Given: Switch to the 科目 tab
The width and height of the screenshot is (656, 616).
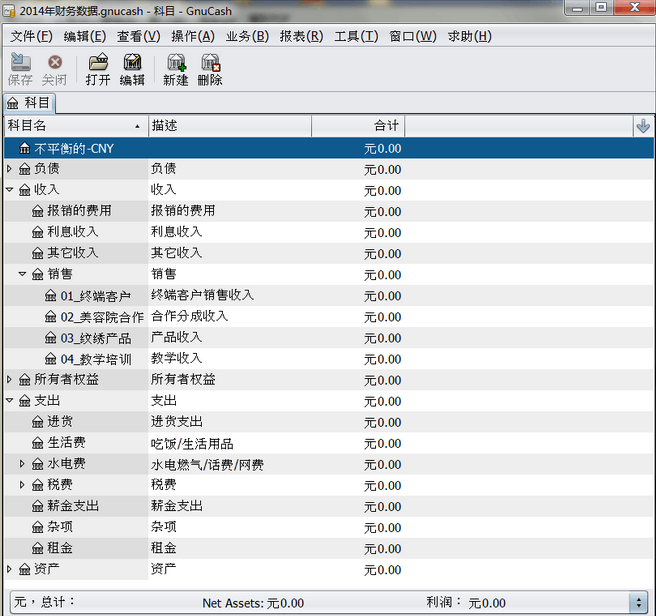Looking at the screenshot, I should [29, 103].
